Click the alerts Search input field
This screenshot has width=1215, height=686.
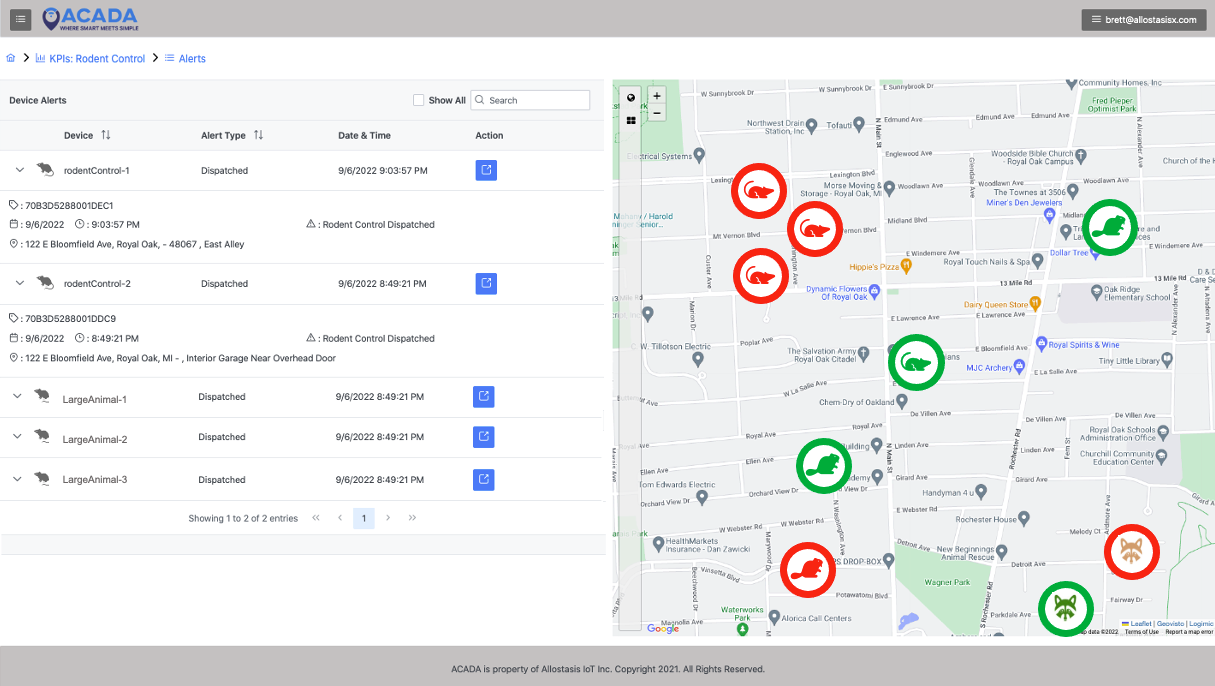point(536,100)
